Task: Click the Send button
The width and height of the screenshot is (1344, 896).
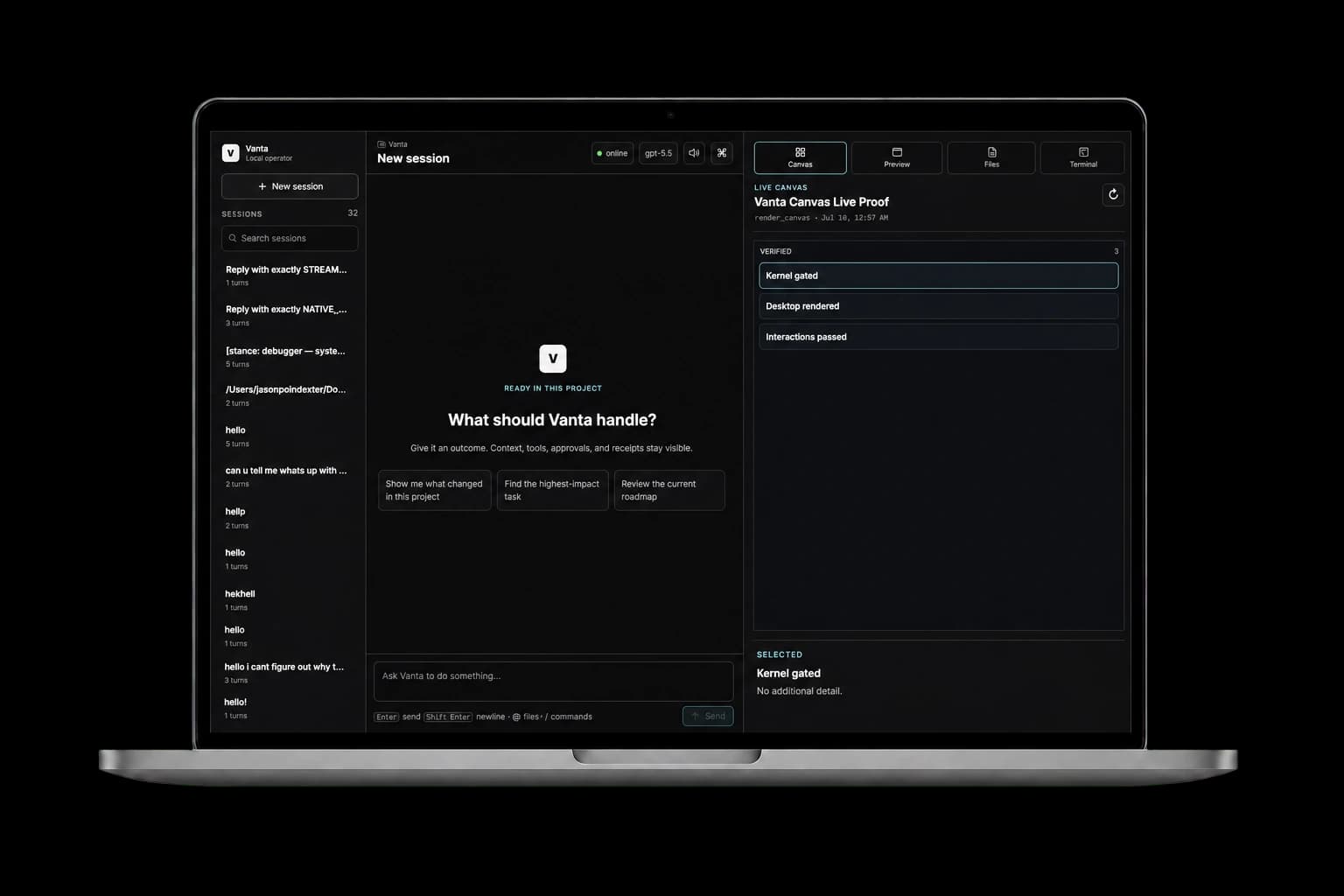Action: 708,716
